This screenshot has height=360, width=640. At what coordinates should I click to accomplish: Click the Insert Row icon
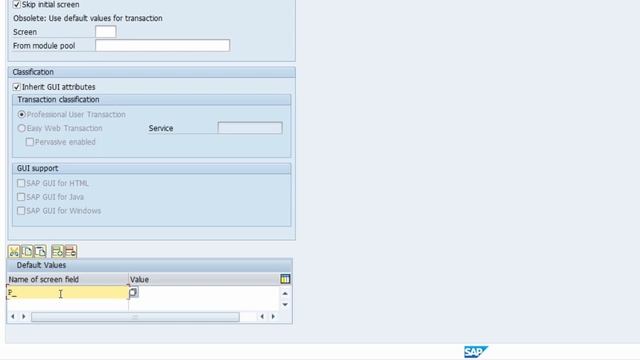coord(58,251)
